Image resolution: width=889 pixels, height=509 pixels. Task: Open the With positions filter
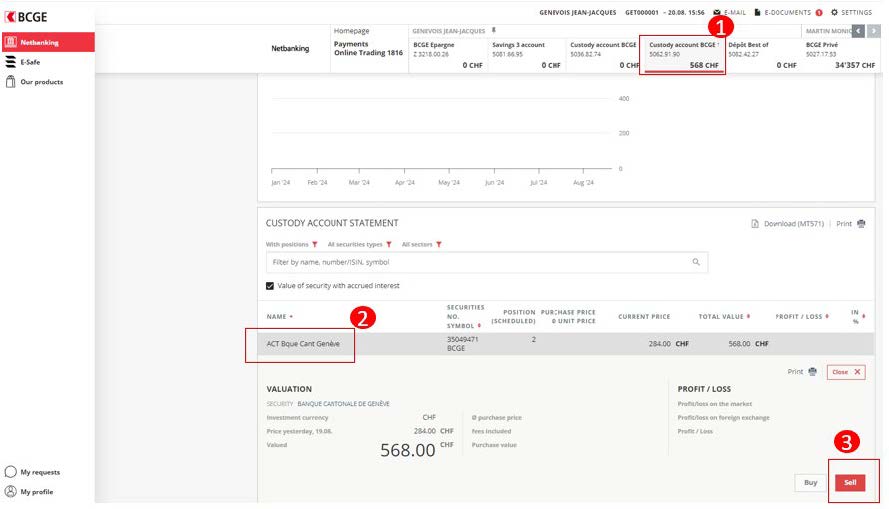coord(291,244)
